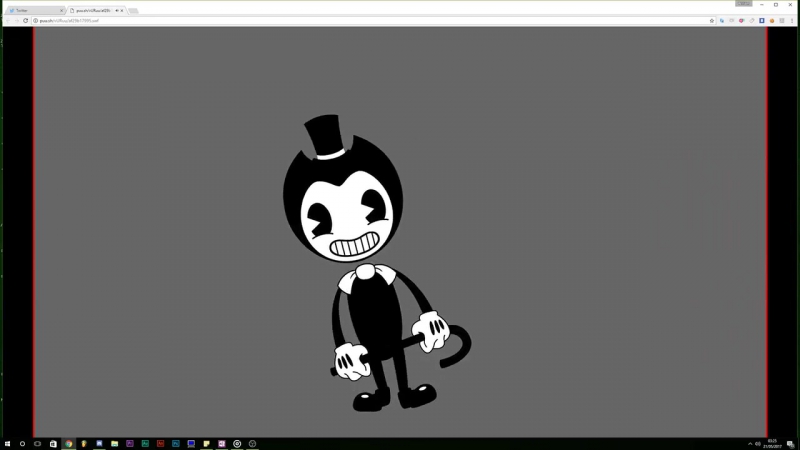
Task: Reload the current page
Action: 26,20
